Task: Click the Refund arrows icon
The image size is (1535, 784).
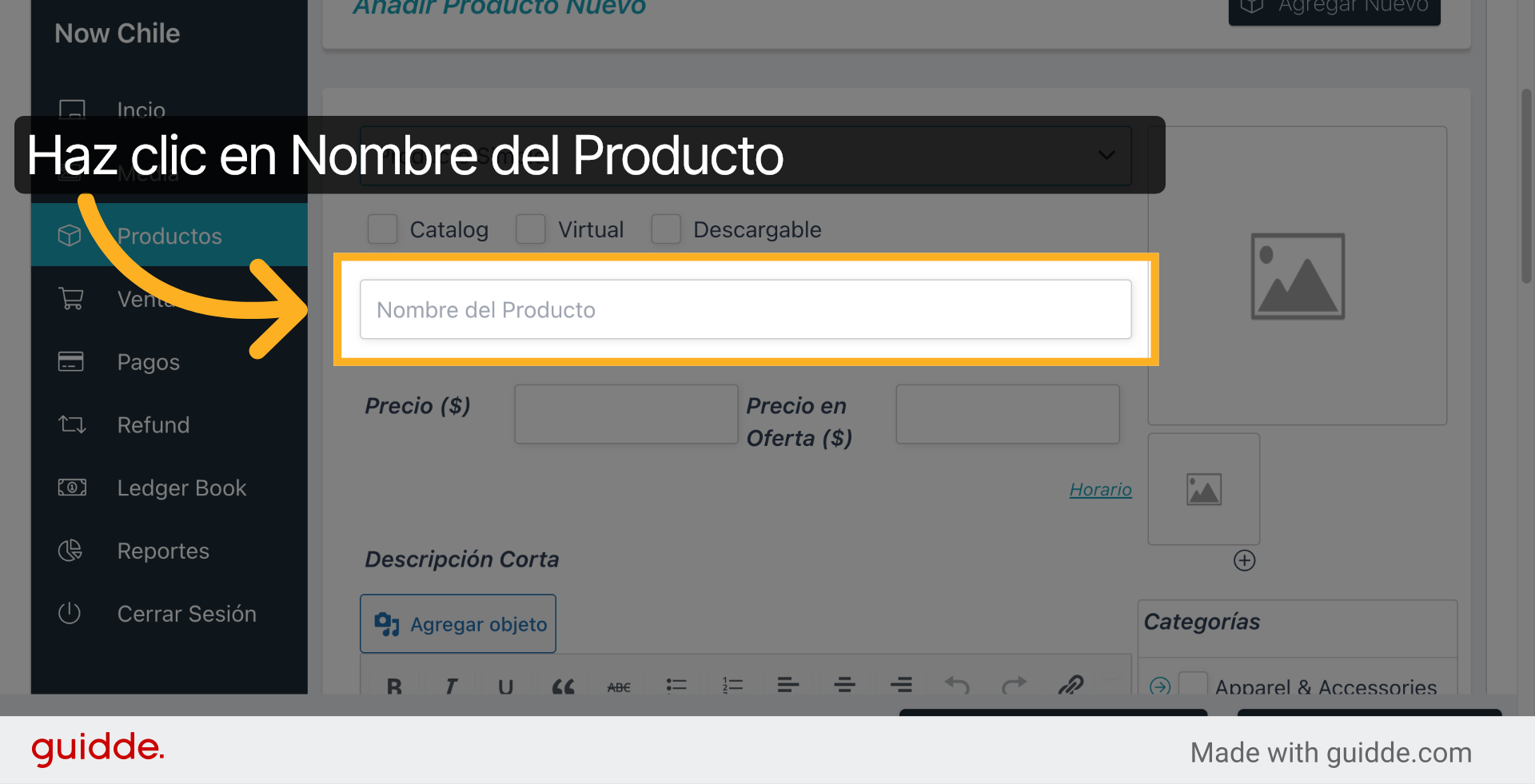Action: click(x=71, y=424)
